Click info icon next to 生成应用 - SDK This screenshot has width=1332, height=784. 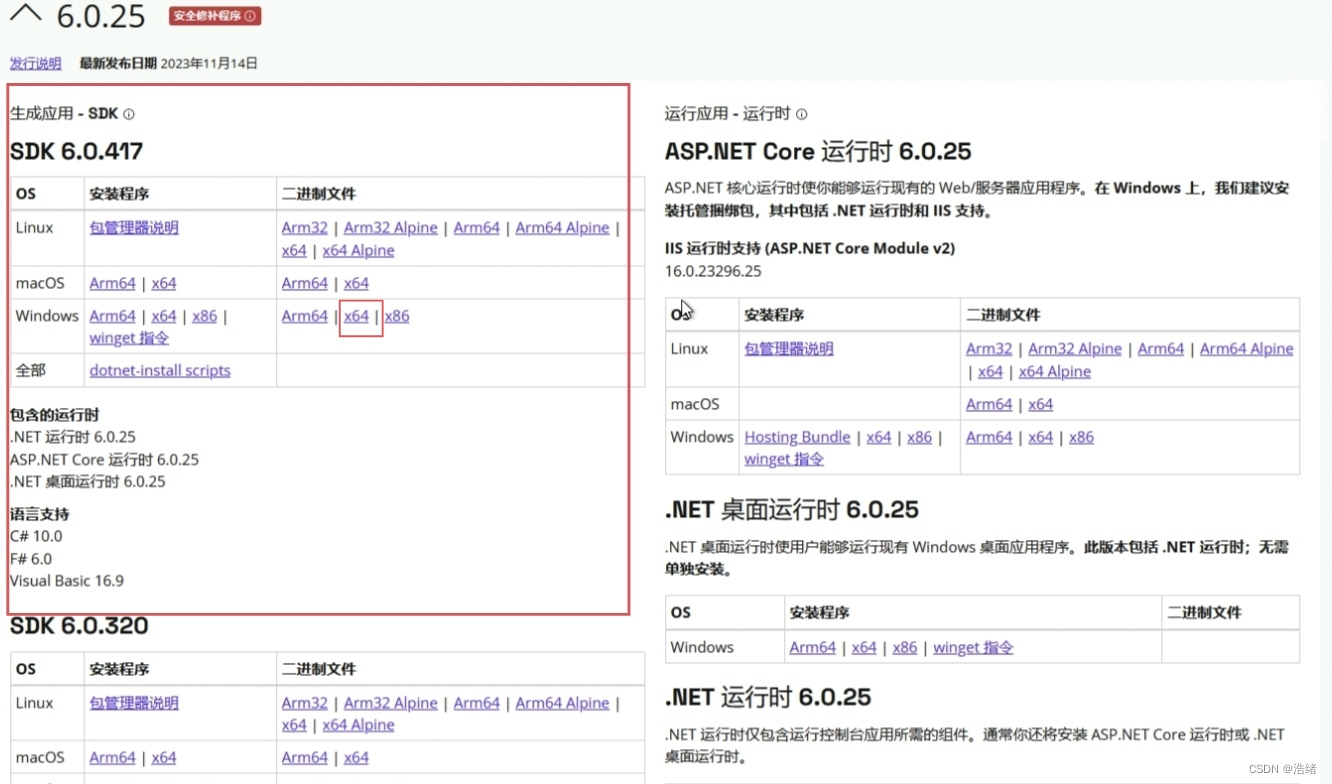[129, 115]
